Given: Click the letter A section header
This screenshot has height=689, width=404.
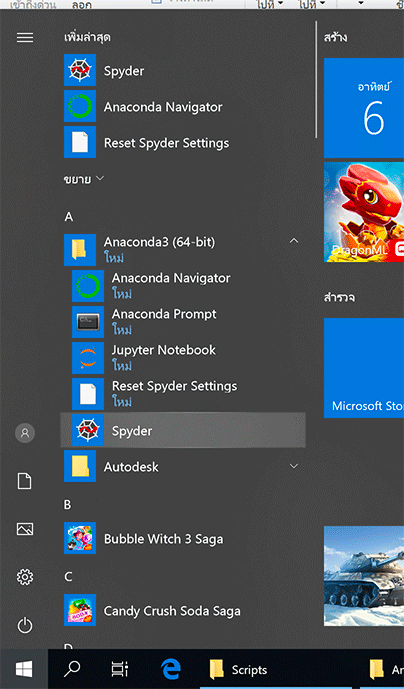Looking at the screenshot, I should point(69,217).
